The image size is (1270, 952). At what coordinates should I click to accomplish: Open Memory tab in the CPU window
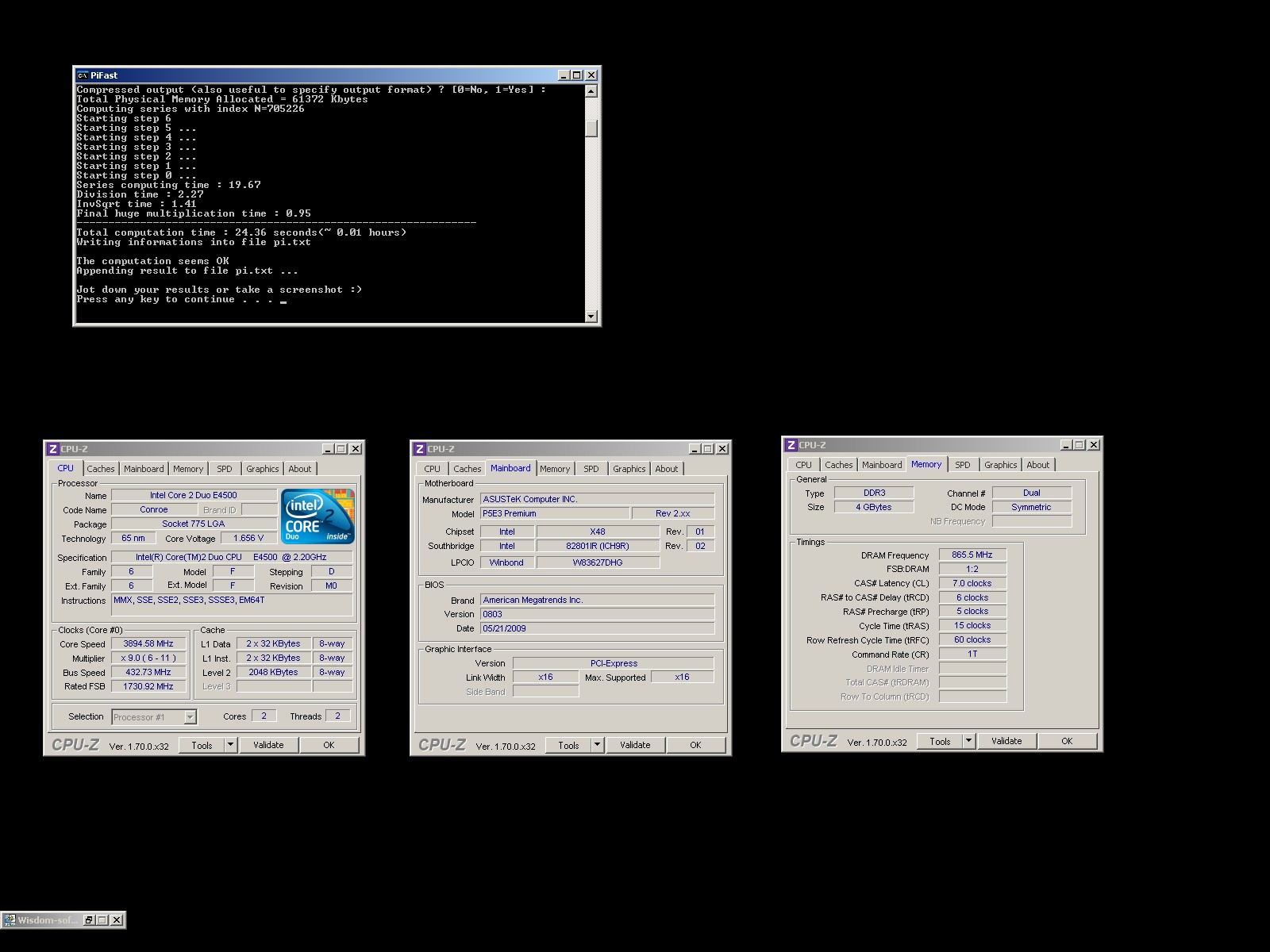click(x=188, y=469)
